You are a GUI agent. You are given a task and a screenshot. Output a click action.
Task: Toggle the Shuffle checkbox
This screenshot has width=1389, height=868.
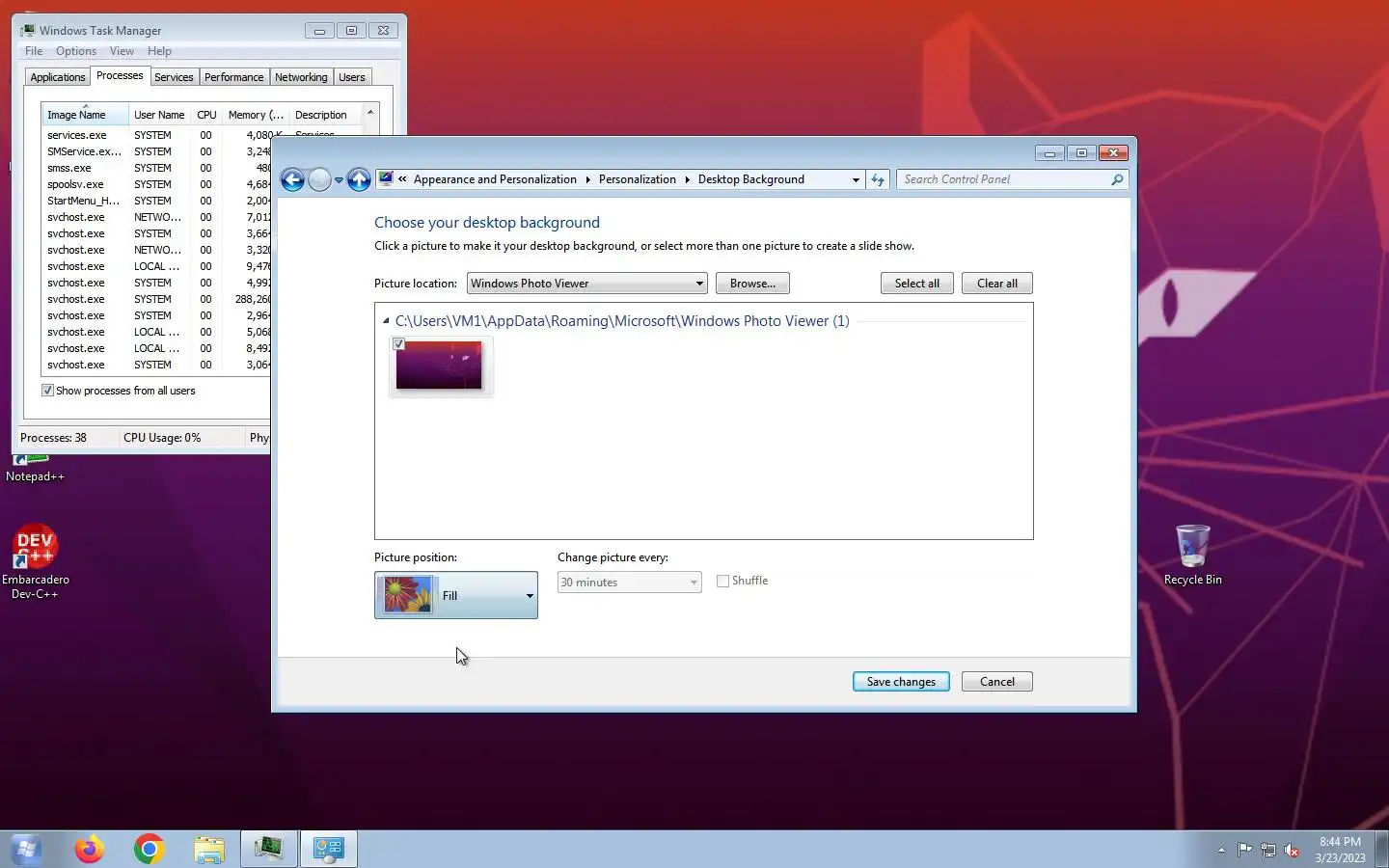click(x=722, y=581)
